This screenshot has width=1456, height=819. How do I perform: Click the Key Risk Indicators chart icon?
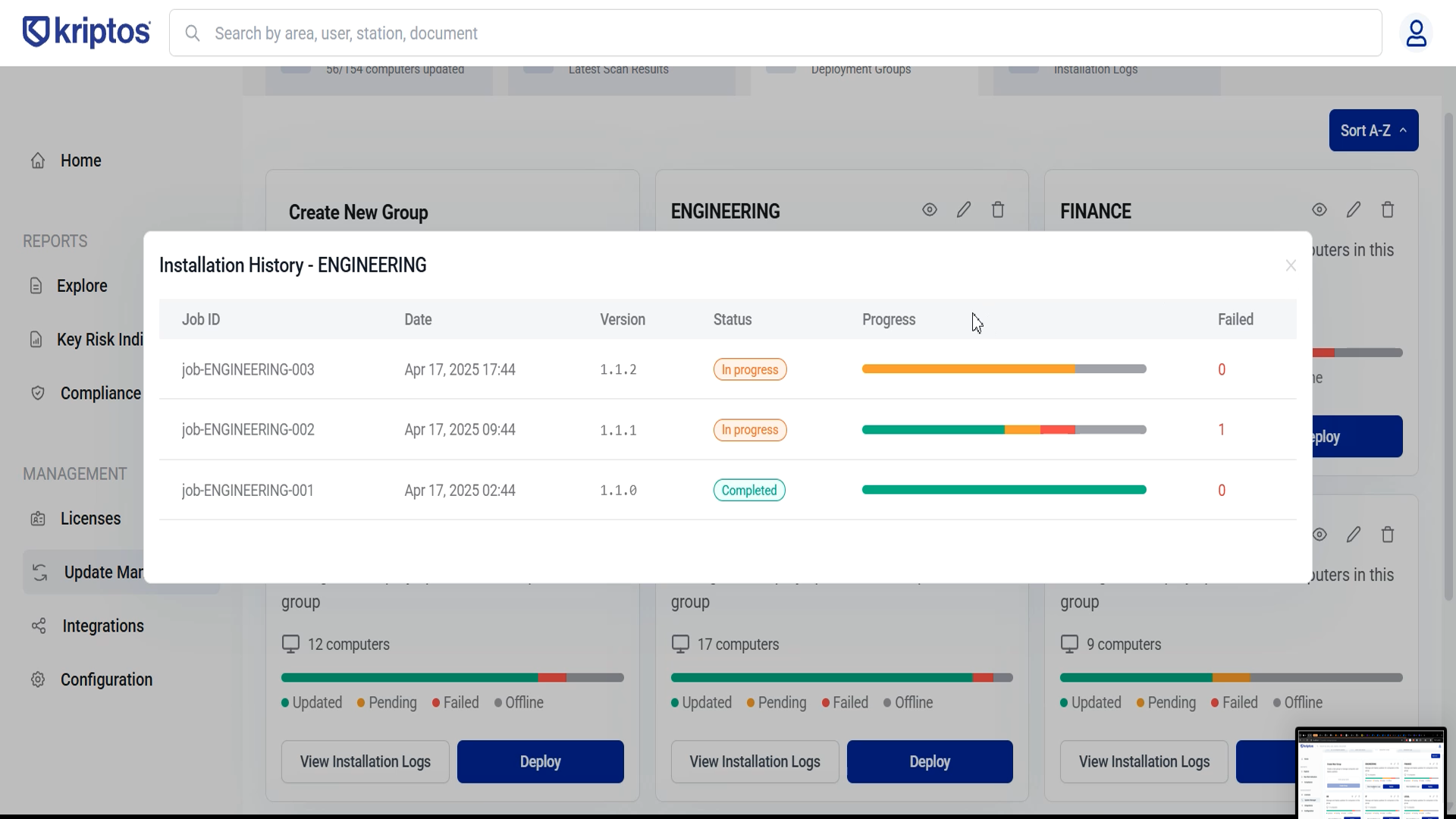(37, 339)
